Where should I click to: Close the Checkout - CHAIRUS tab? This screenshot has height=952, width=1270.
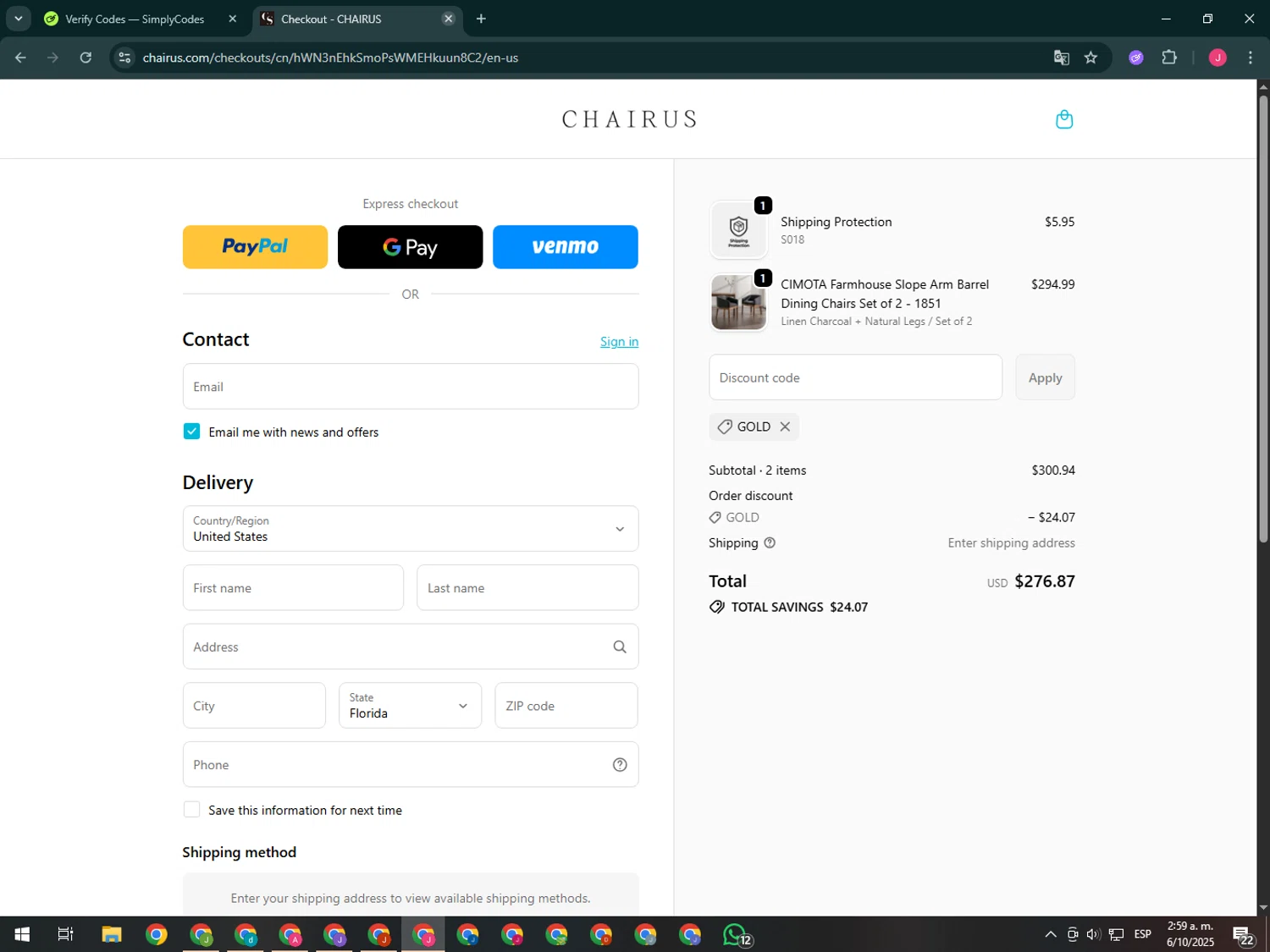pyautogui.click(x=449, y=19)
